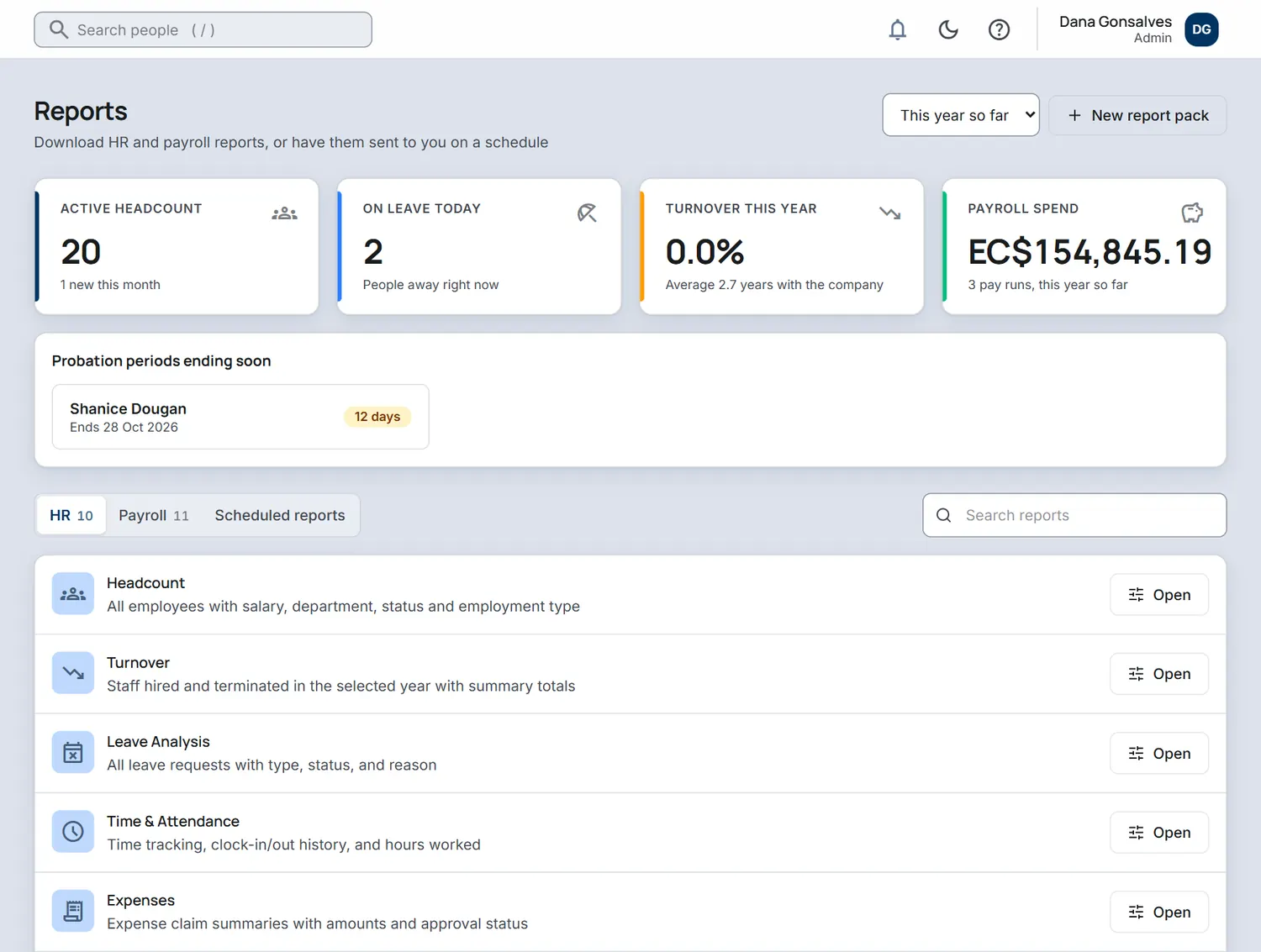Click the Active Headcount value 20
Screen dimensions: 1261x952
[81, 252]
